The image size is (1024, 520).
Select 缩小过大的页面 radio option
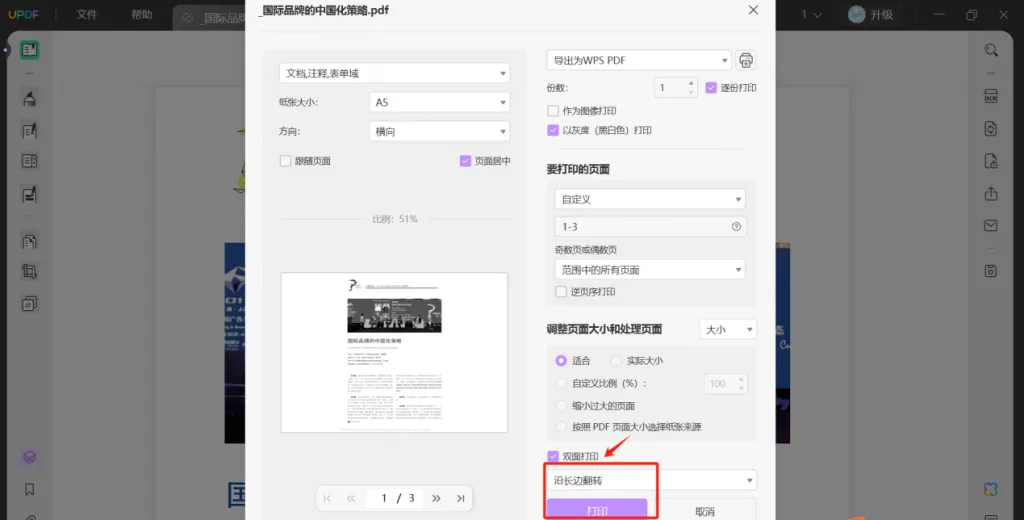[561, 406]
